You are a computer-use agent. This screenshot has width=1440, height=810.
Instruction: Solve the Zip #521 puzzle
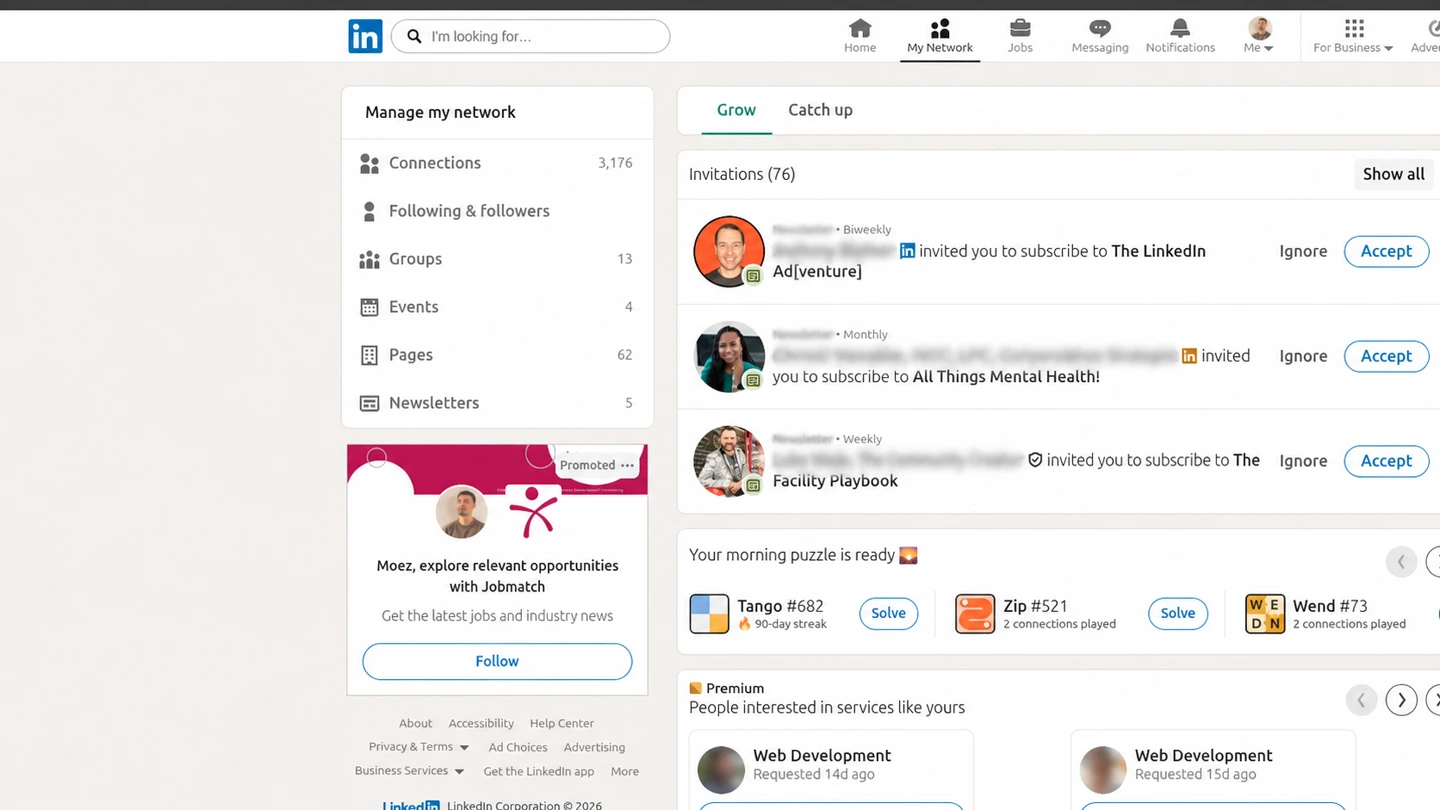[1177, 613]
